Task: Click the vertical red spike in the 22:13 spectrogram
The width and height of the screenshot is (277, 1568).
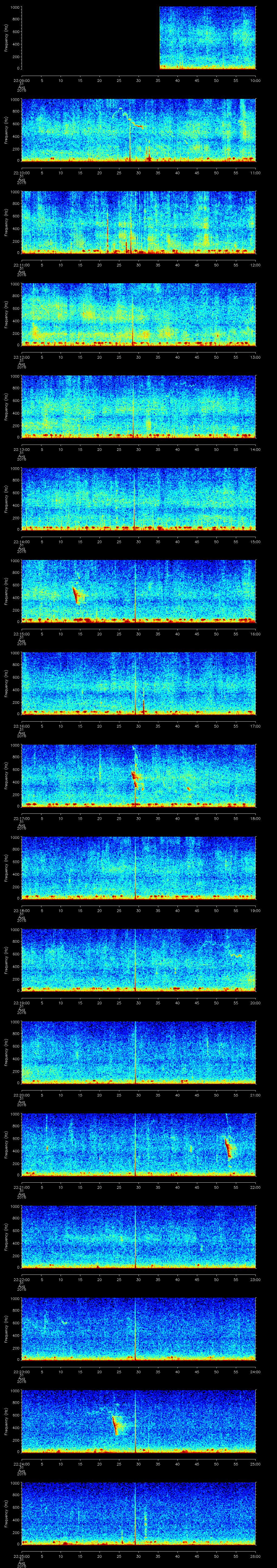Action: [x=133, y=407]
